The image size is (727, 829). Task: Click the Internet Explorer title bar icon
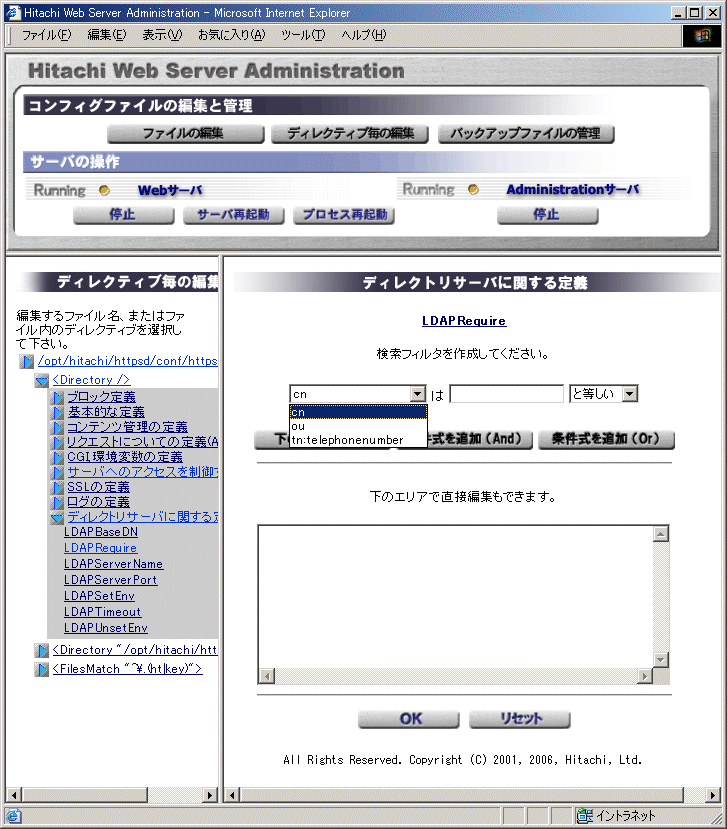click(x=13, y=12)
